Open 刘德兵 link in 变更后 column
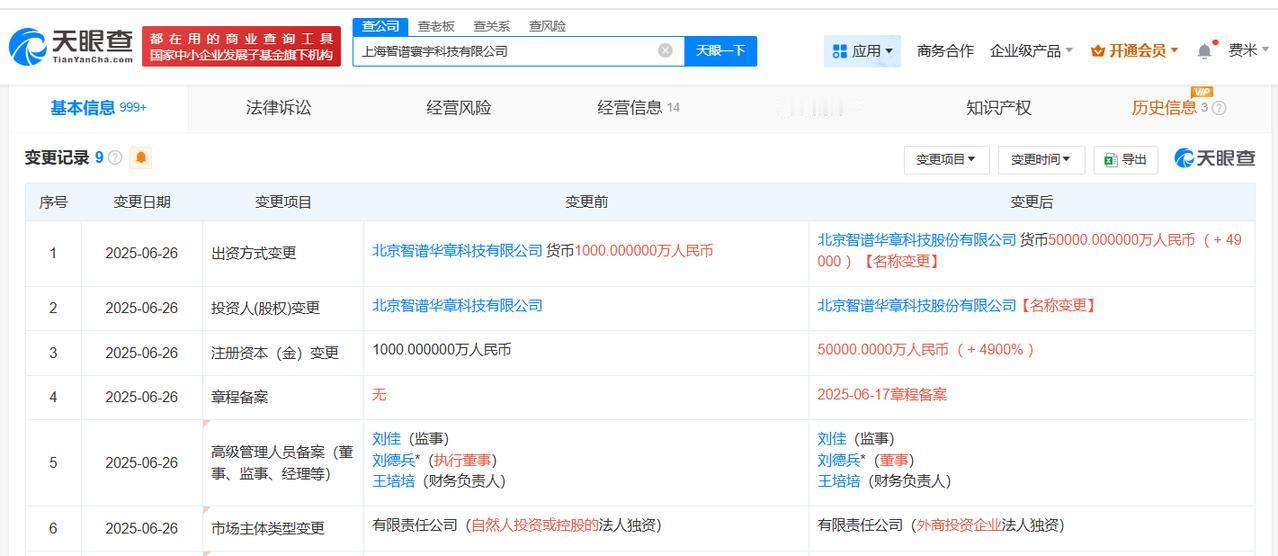This screenshot has height=556, width=1278. click(x=838, y=460)
